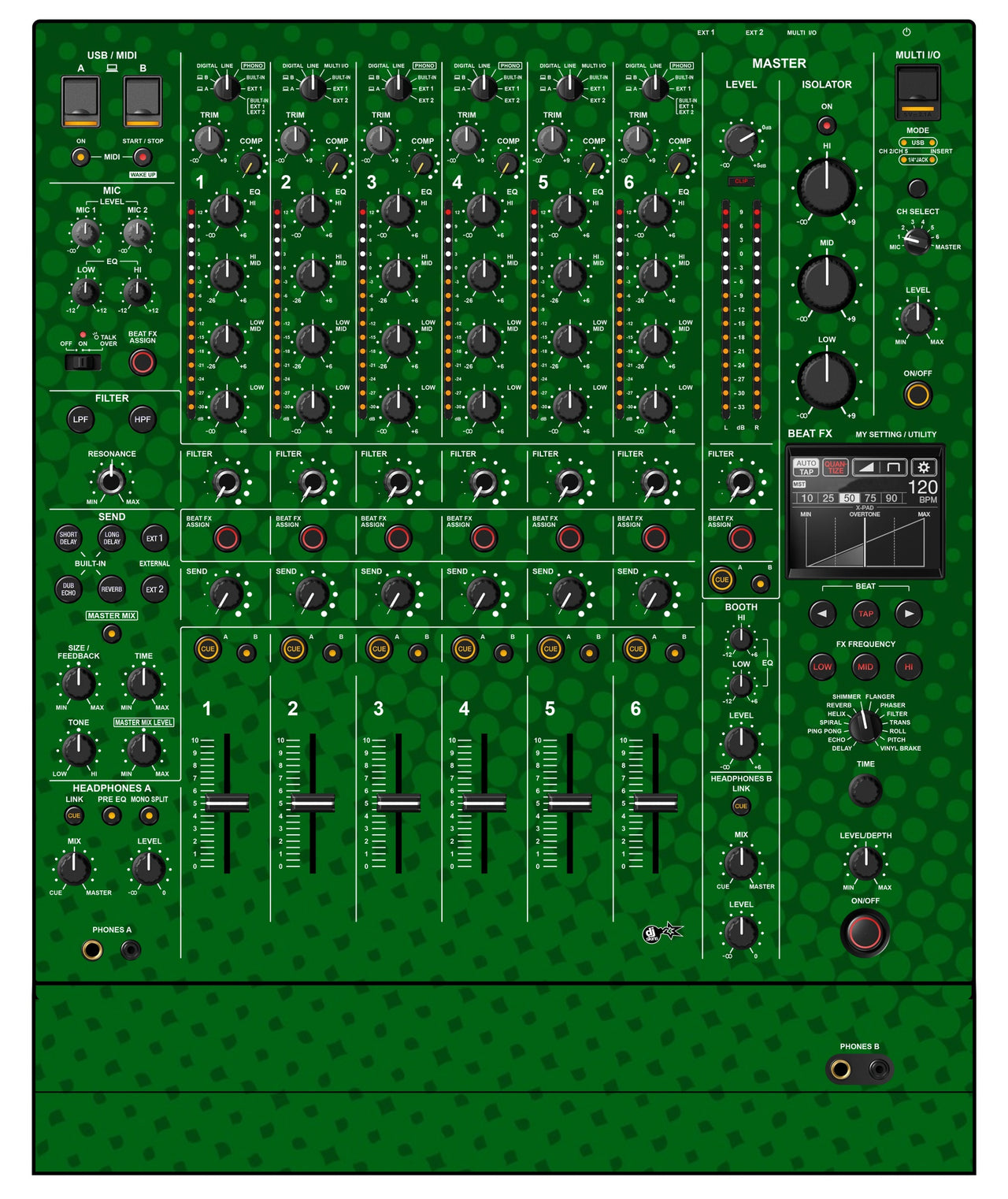Toggle the MIDI START/STOP button
Image resolution: width=1008 pixels, height=1199 pixels.
[x=143, y=157]
